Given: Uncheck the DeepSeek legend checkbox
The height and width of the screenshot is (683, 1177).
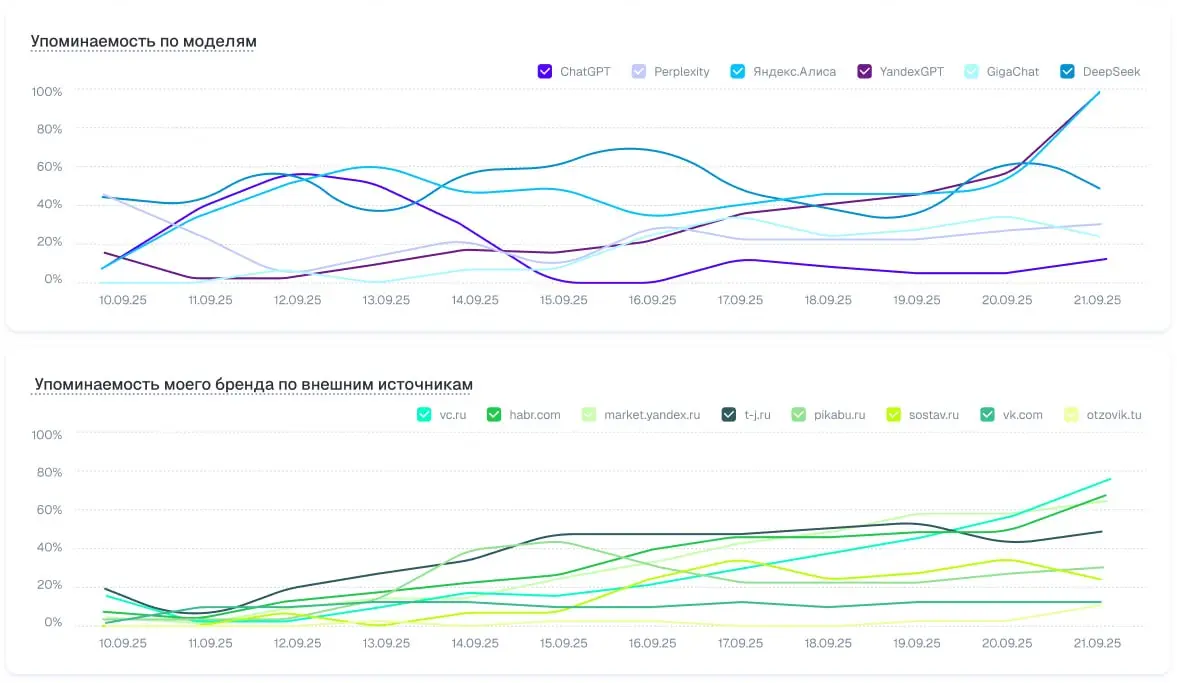Looking at the screenshot, I should tap(1067, 71).
